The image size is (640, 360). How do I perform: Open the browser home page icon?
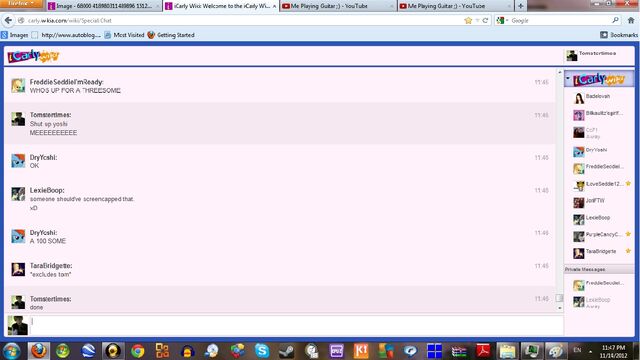pos(631,20)
